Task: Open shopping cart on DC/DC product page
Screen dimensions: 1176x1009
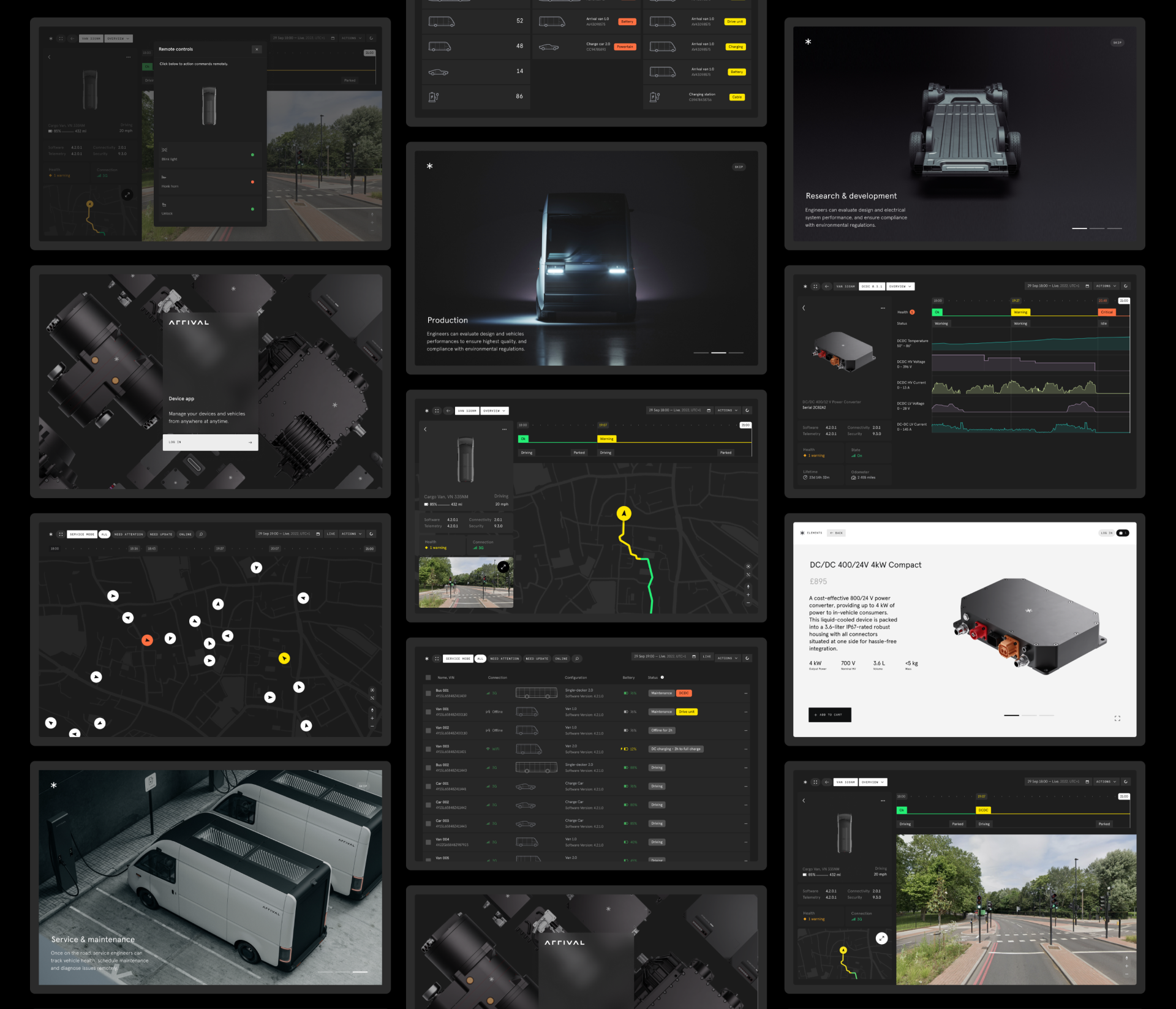Action: tap(1122, 533)
